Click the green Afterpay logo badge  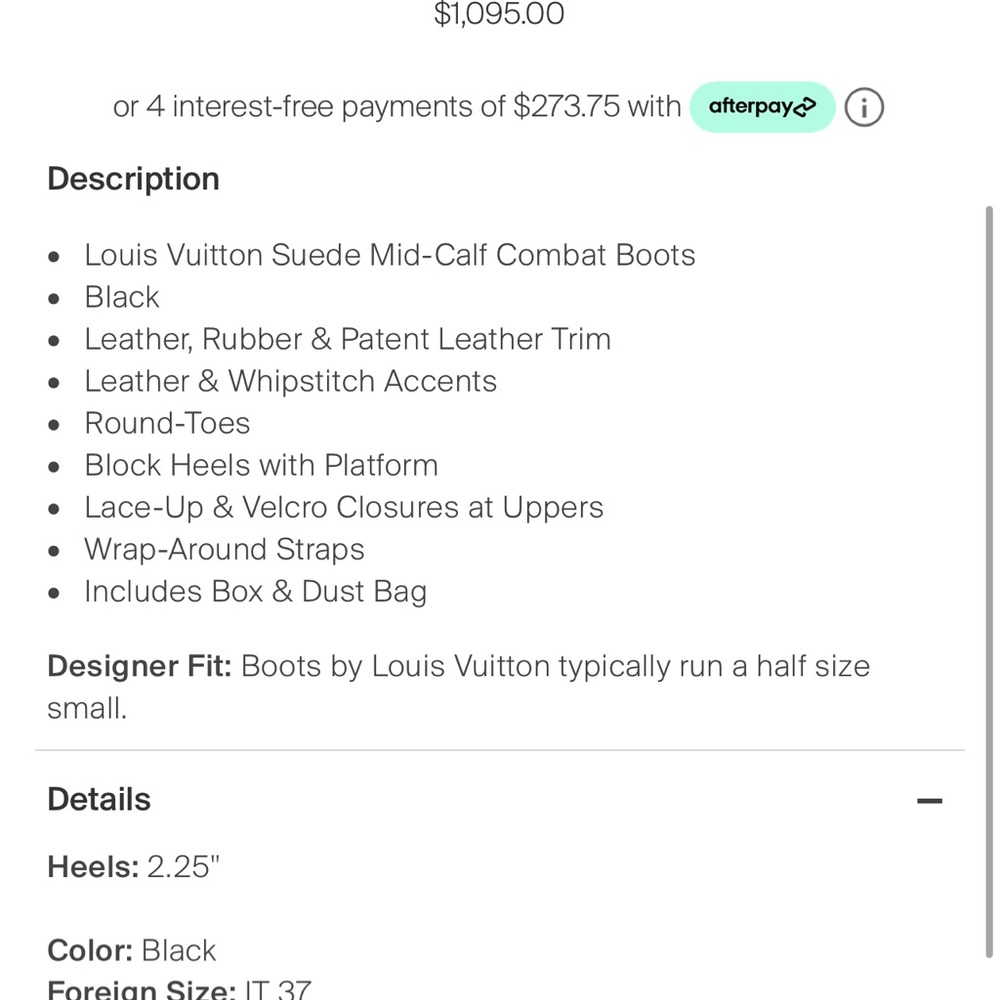click(762, 107)
